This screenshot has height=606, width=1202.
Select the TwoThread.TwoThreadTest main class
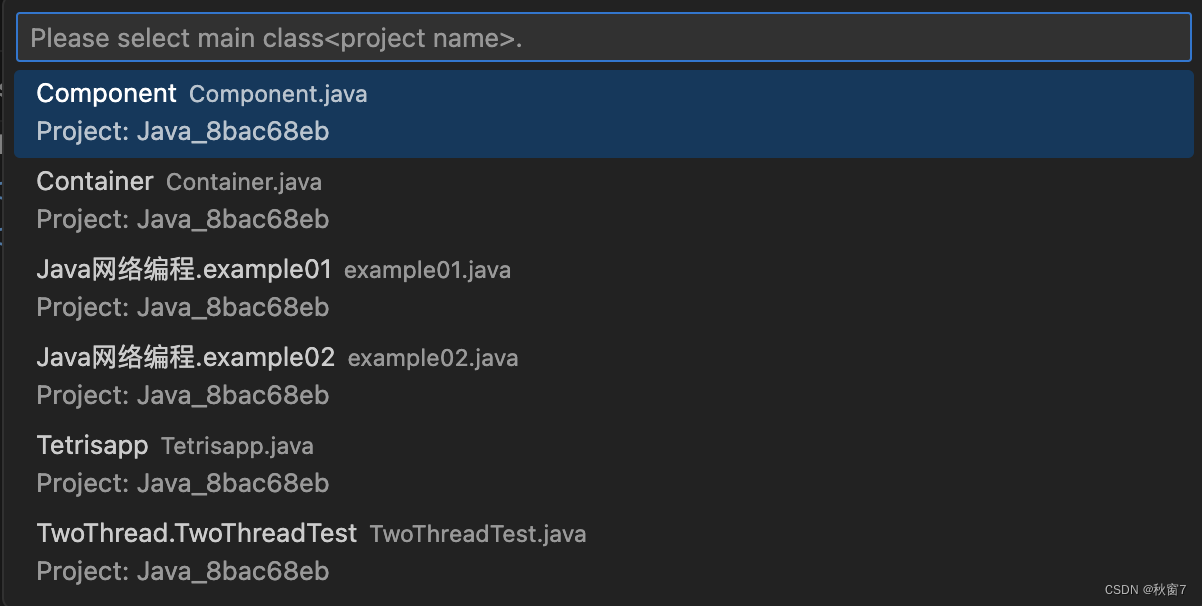coord(196,534)
